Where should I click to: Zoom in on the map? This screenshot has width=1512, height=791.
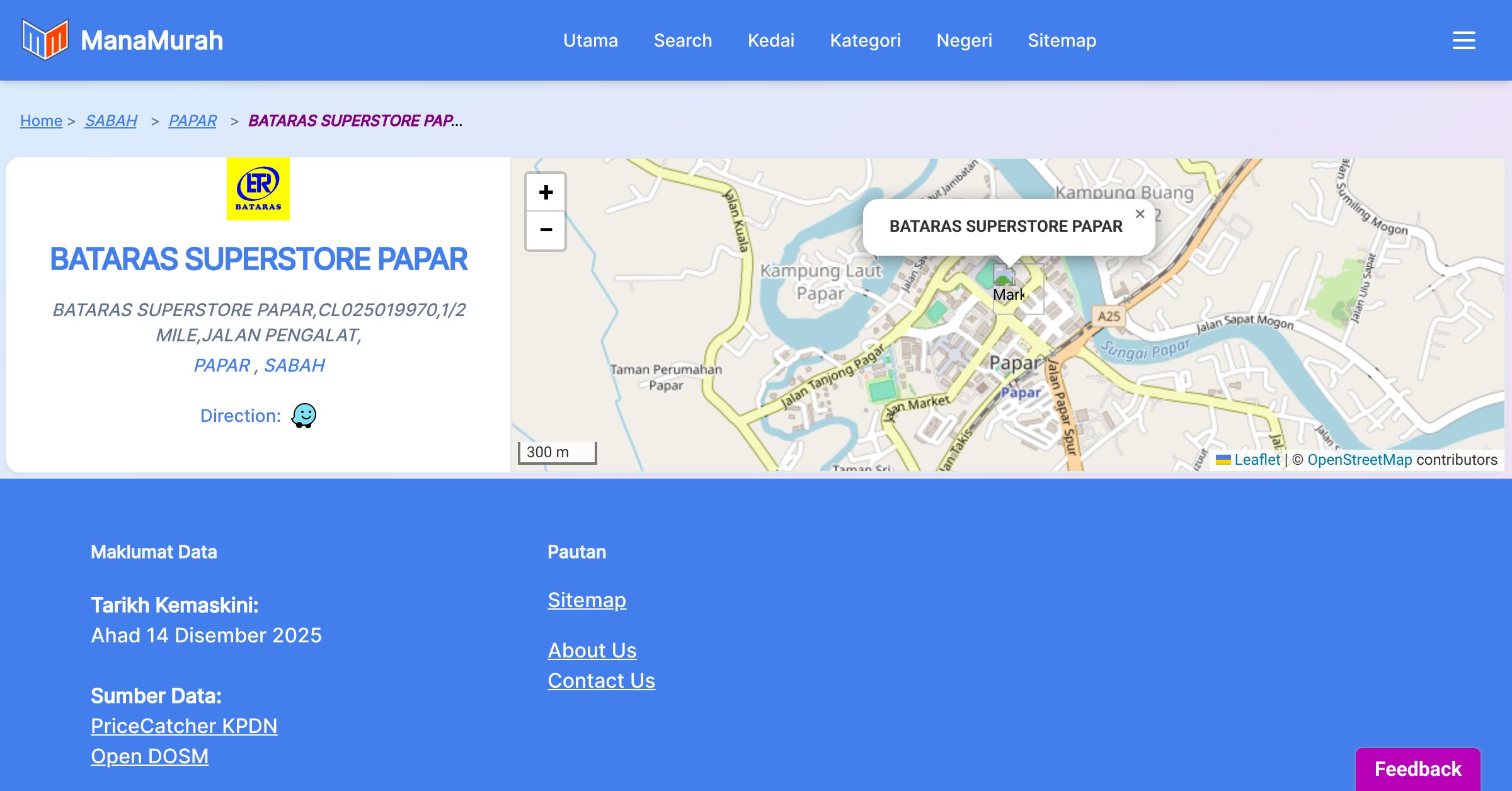point(546,193)
